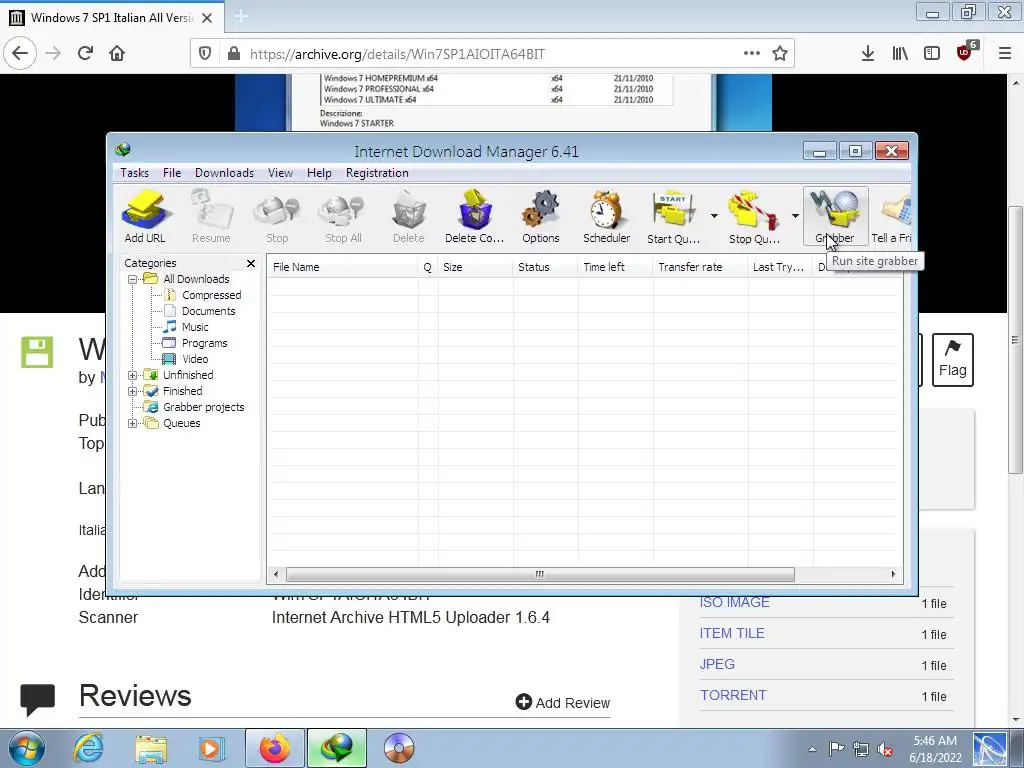1024x768 pixels.
Task: Select Grabber projects in the tree
Action: [203, 407]
